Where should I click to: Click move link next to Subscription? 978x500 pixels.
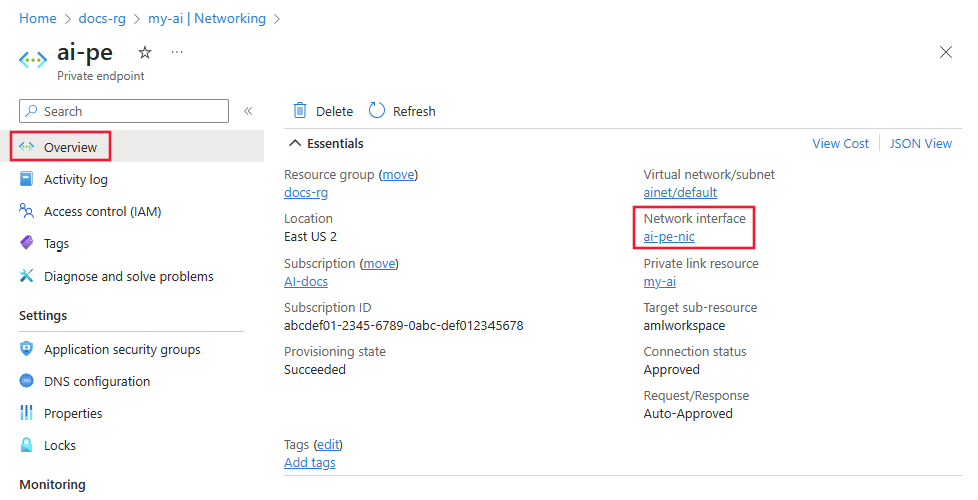pos(379,264)
